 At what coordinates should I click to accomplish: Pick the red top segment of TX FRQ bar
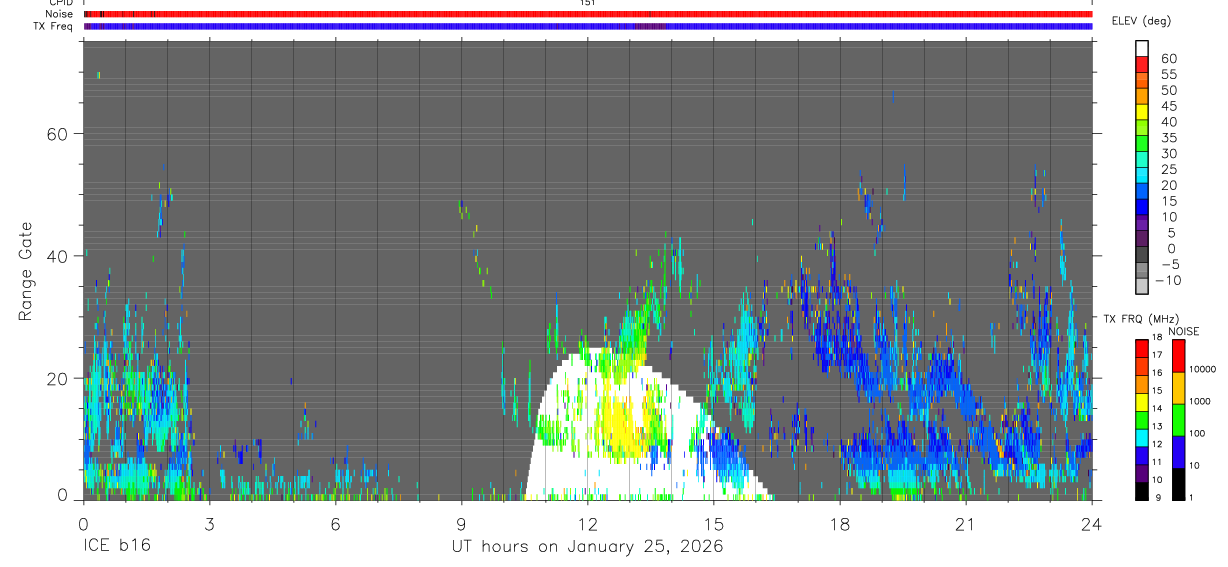1141,348
